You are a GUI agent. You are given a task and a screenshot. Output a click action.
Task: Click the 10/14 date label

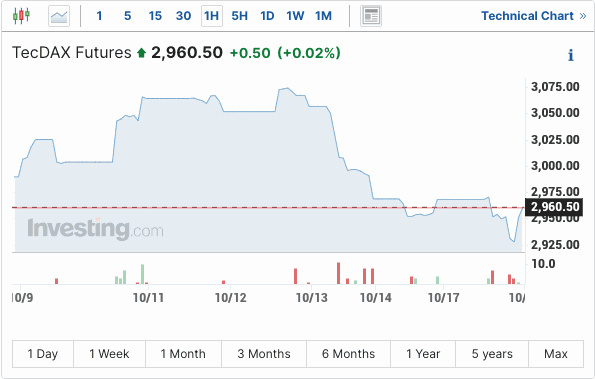tap(376, 298)
